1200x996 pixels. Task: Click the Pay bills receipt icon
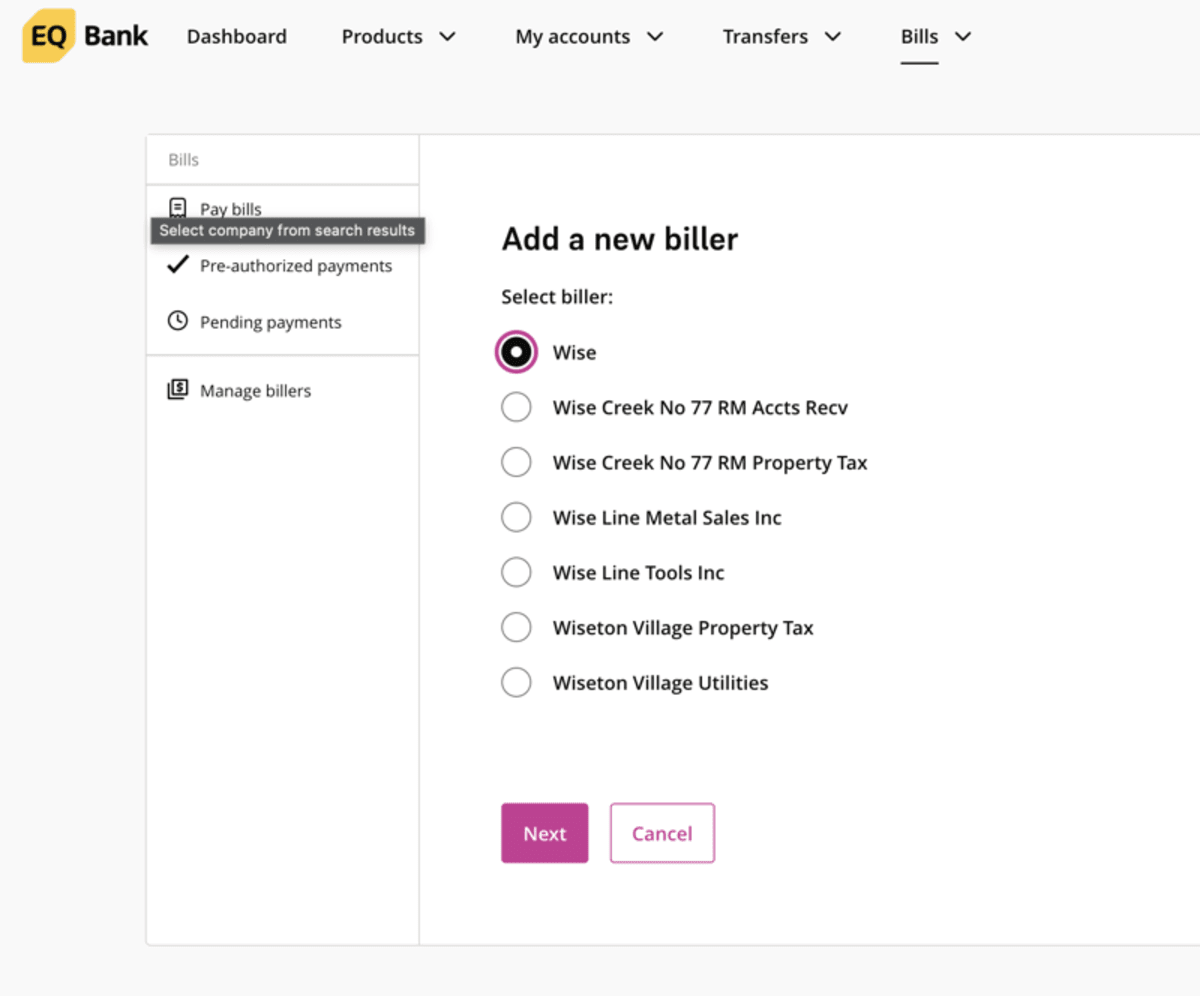coord(177,208)
